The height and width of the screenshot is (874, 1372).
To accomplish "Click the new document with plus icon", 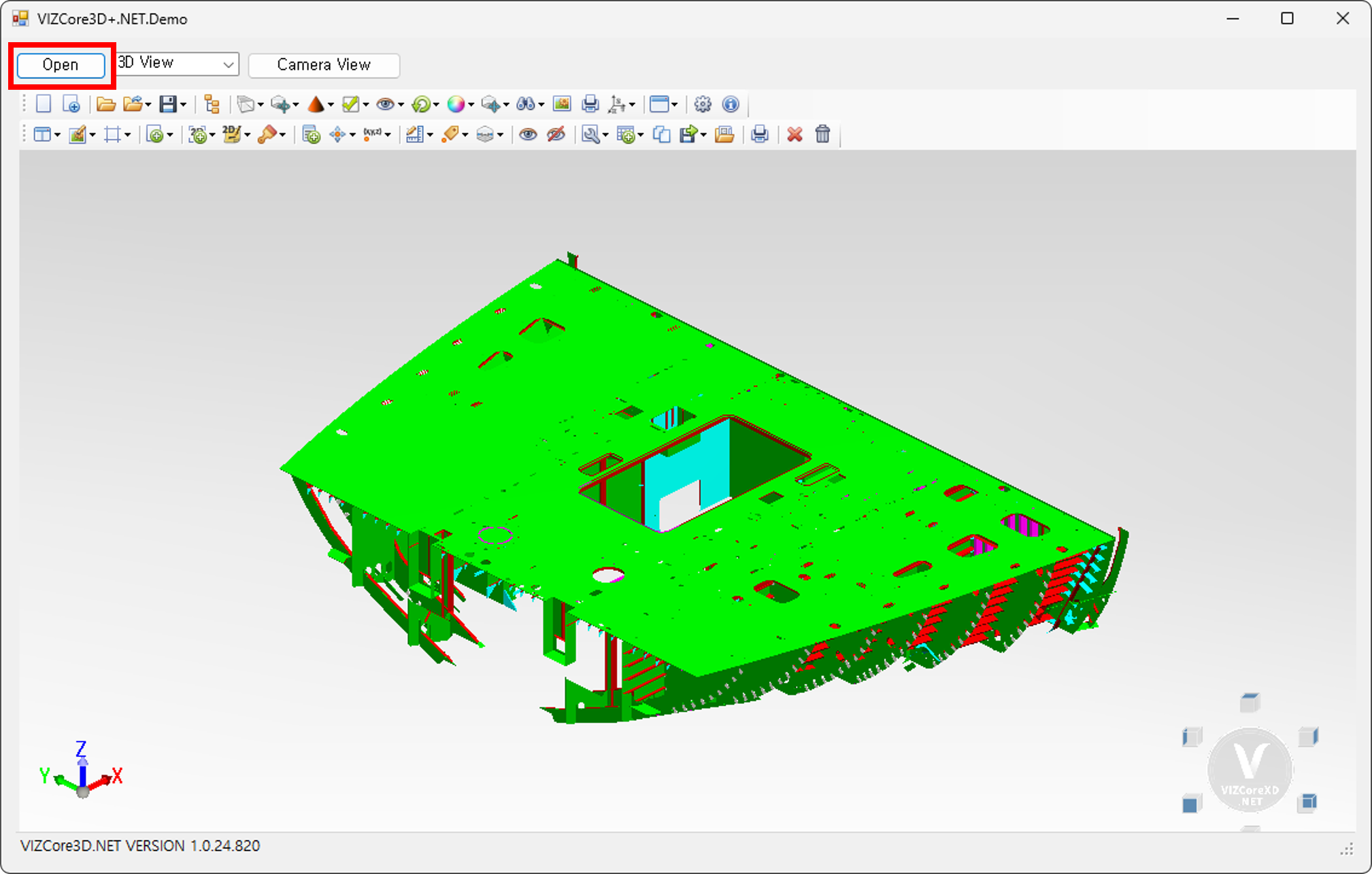I will (71, 104).
